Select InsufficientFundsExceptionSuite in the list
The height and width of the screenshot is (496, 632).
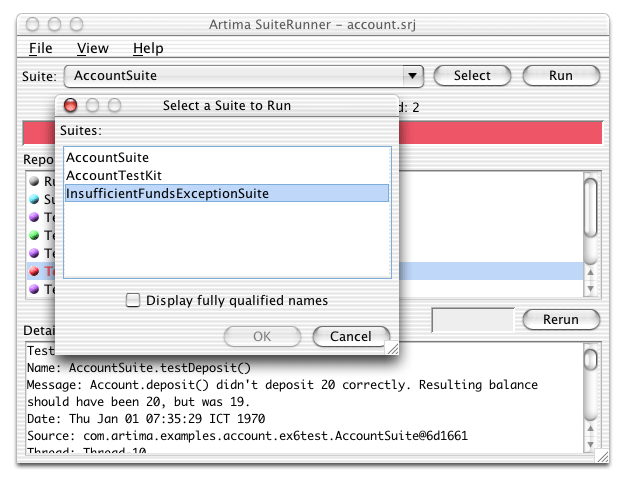click(x=227, y=193)
